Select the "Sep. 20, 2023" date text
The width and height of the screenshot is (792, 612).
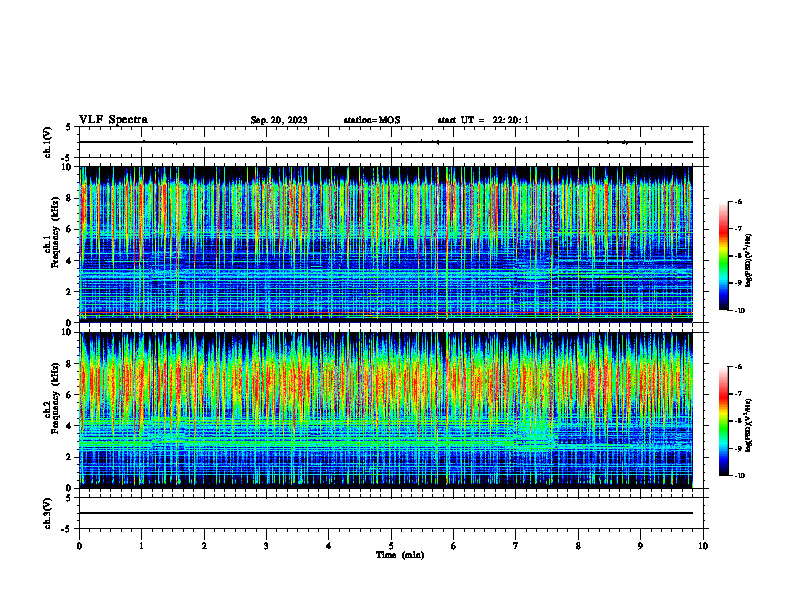coord(279,120)
